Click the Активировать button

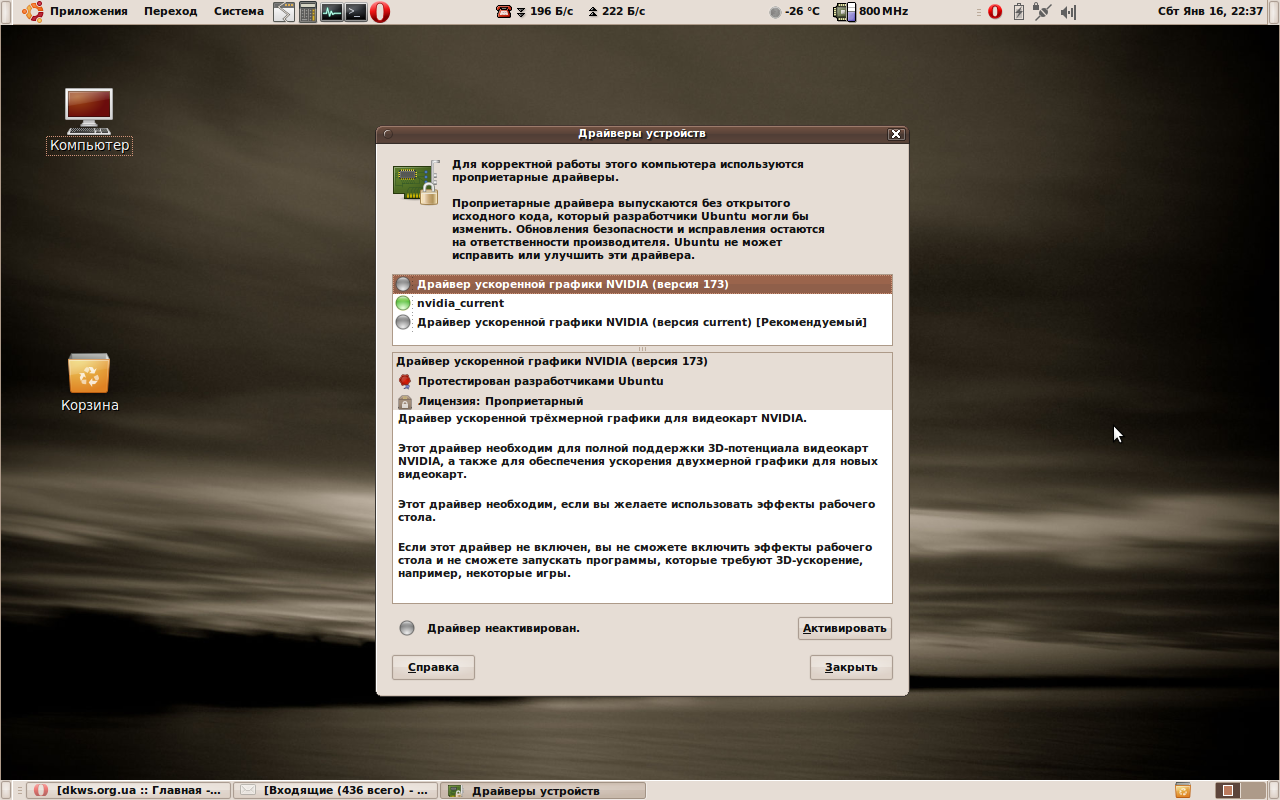[845, 628]
